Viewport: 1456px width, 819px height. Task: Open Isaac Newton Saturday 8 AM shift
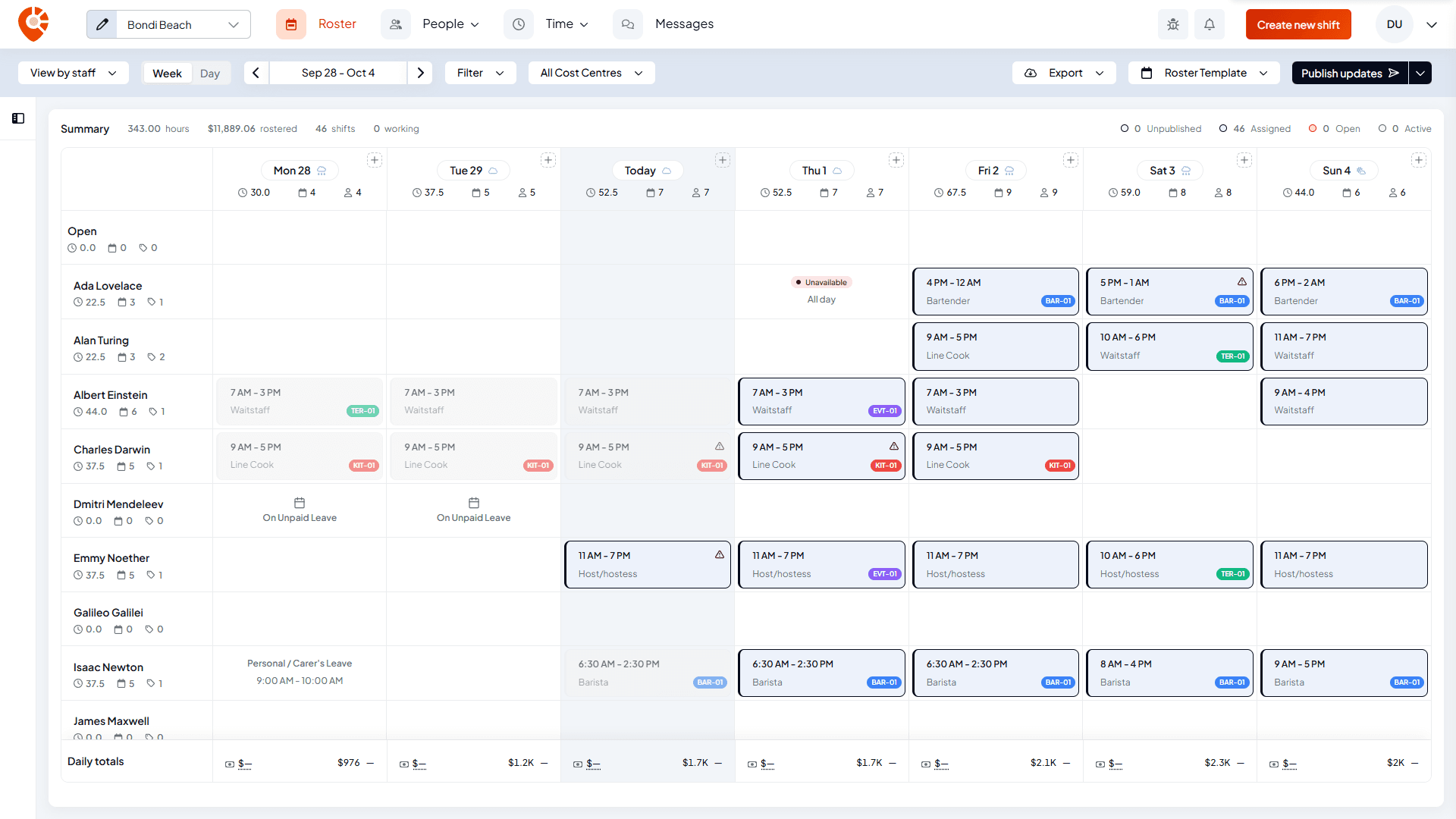tap(1169, 673)
